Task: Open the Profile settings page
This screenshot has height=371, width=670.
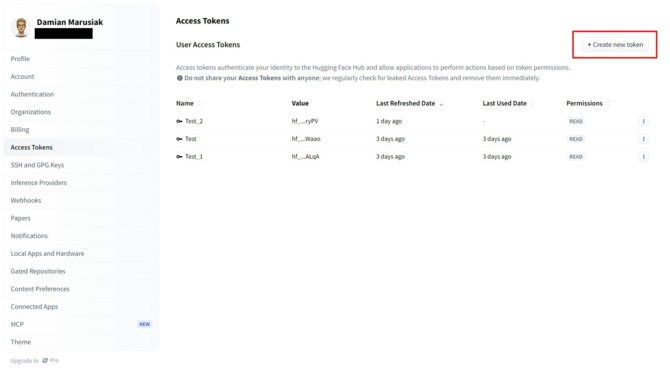Action: click(81, 59)
